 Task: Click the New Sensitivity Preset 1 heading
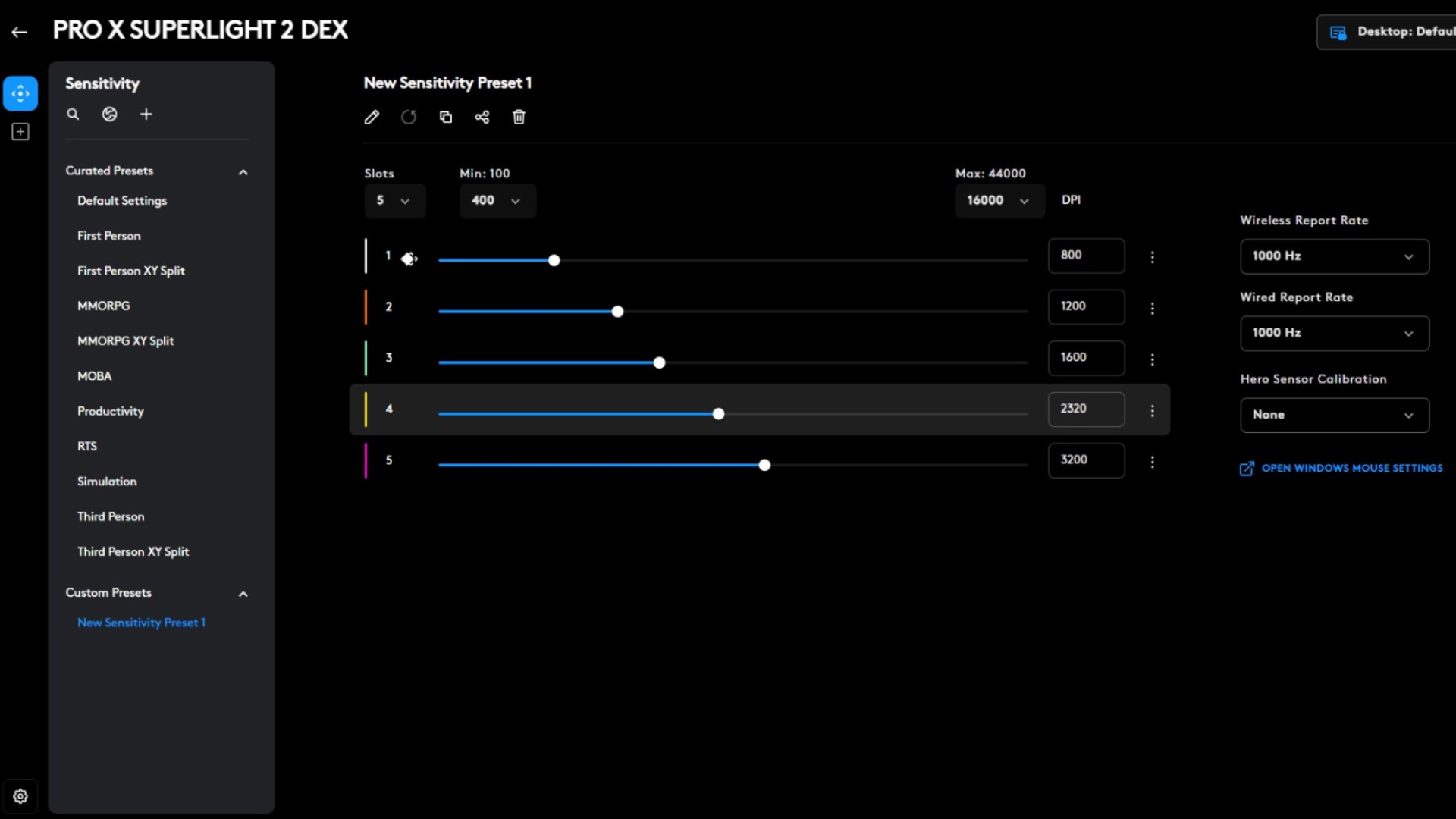click(447, 83)
